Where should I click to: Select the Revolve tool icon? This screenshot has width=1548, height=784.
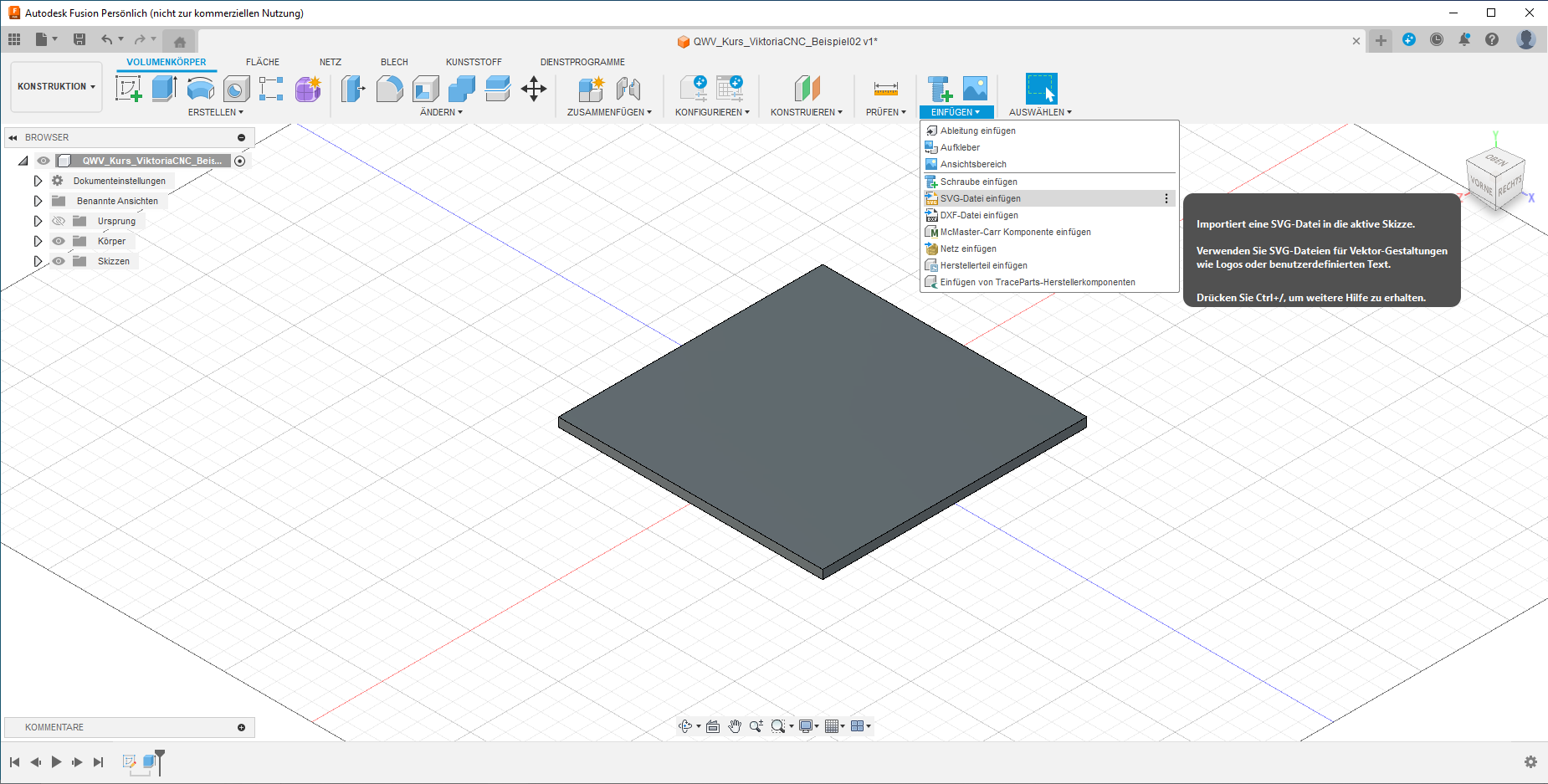coord(200,88)
